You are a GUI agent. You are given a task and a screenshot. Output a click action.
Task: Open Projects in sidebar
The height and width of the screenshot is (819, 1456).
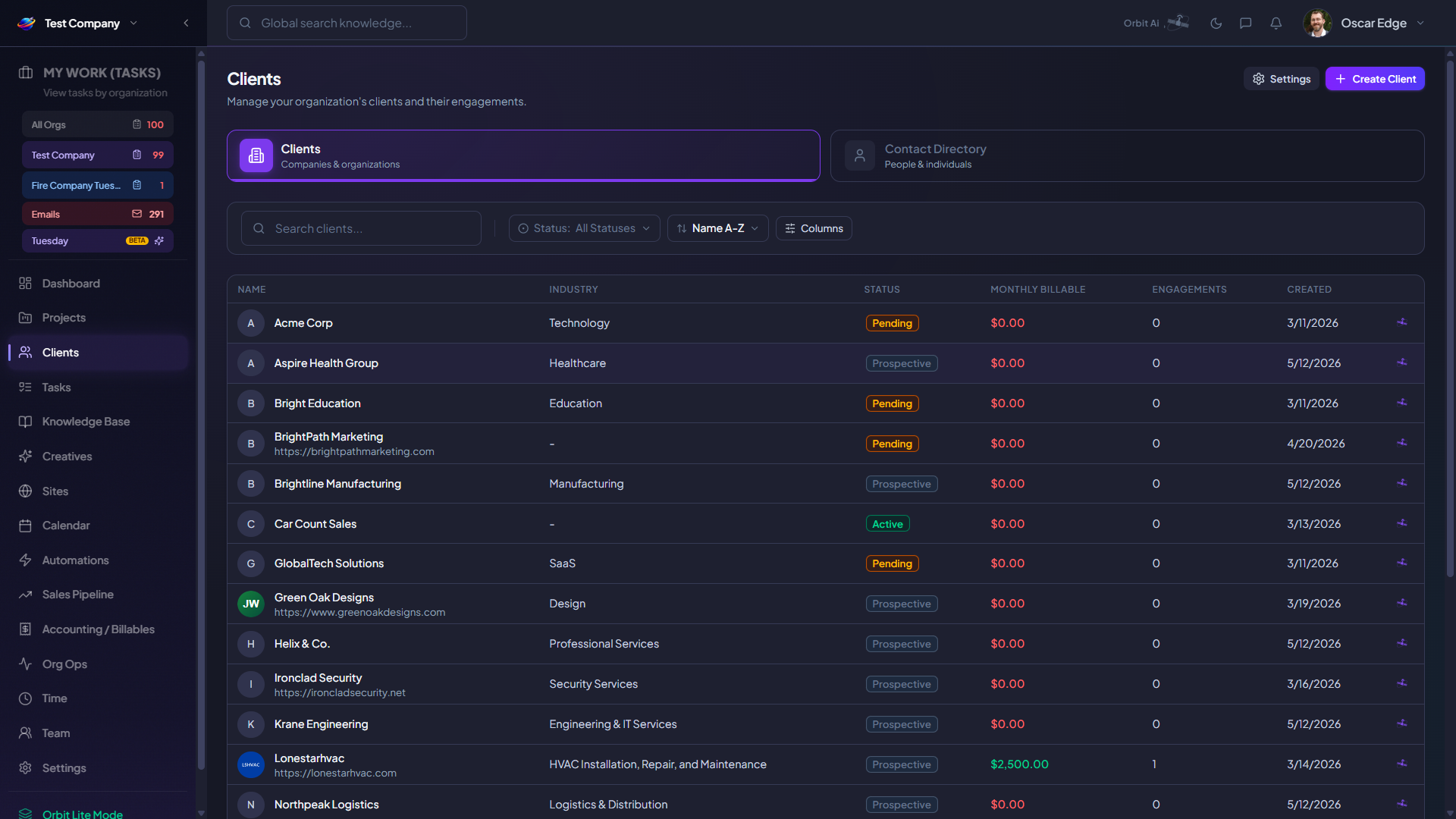[x=98, y=318]
